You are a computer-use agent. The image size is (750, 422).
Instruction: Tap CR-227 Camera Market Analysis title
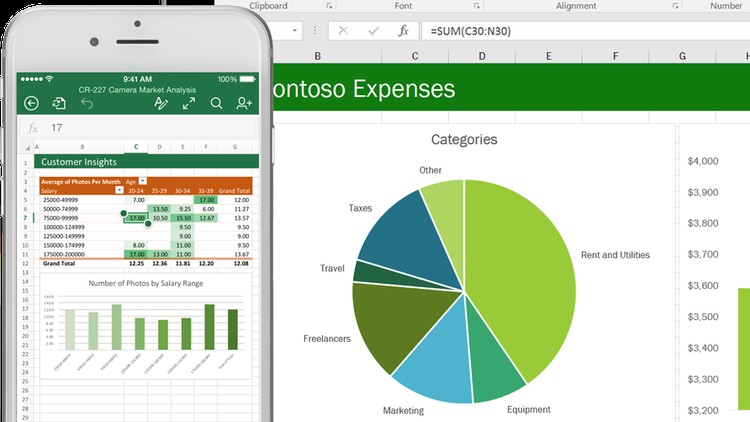pos(137,90)
